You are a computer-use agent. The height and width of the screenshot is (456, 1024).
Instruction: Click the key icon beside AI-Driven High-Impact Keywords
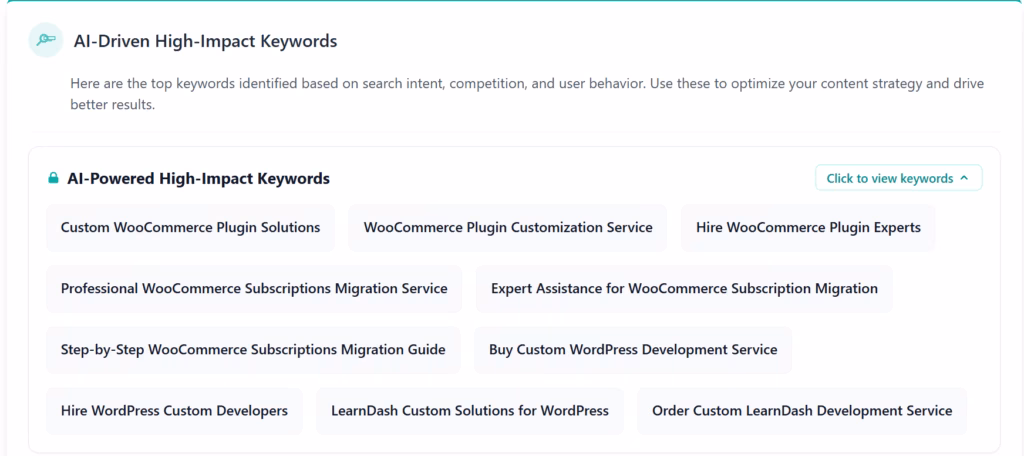click(x=46, y=40)
